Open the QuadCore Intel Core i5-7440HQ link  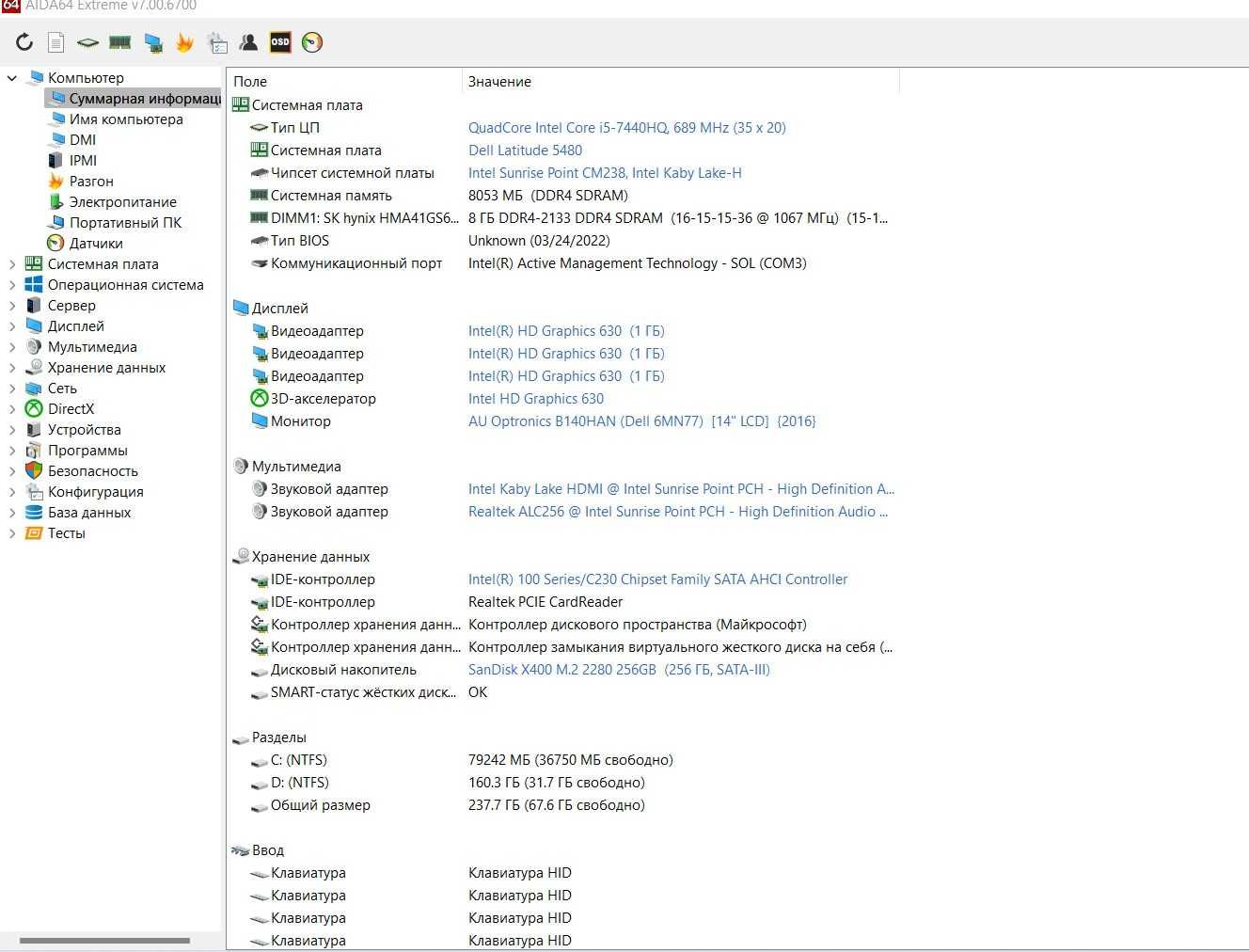626,128
